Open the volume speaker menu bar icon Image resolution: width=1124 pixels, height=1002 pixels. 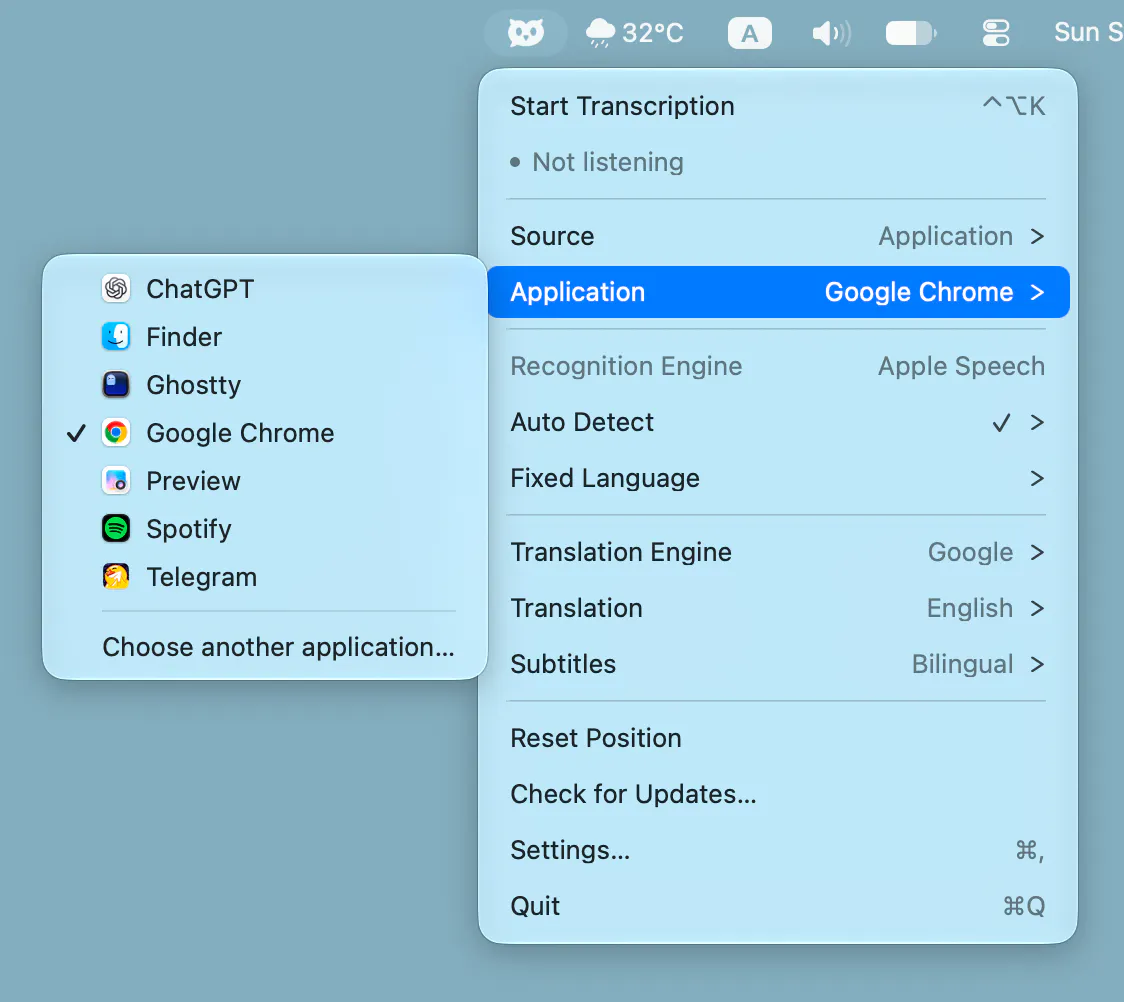[831, 33]
